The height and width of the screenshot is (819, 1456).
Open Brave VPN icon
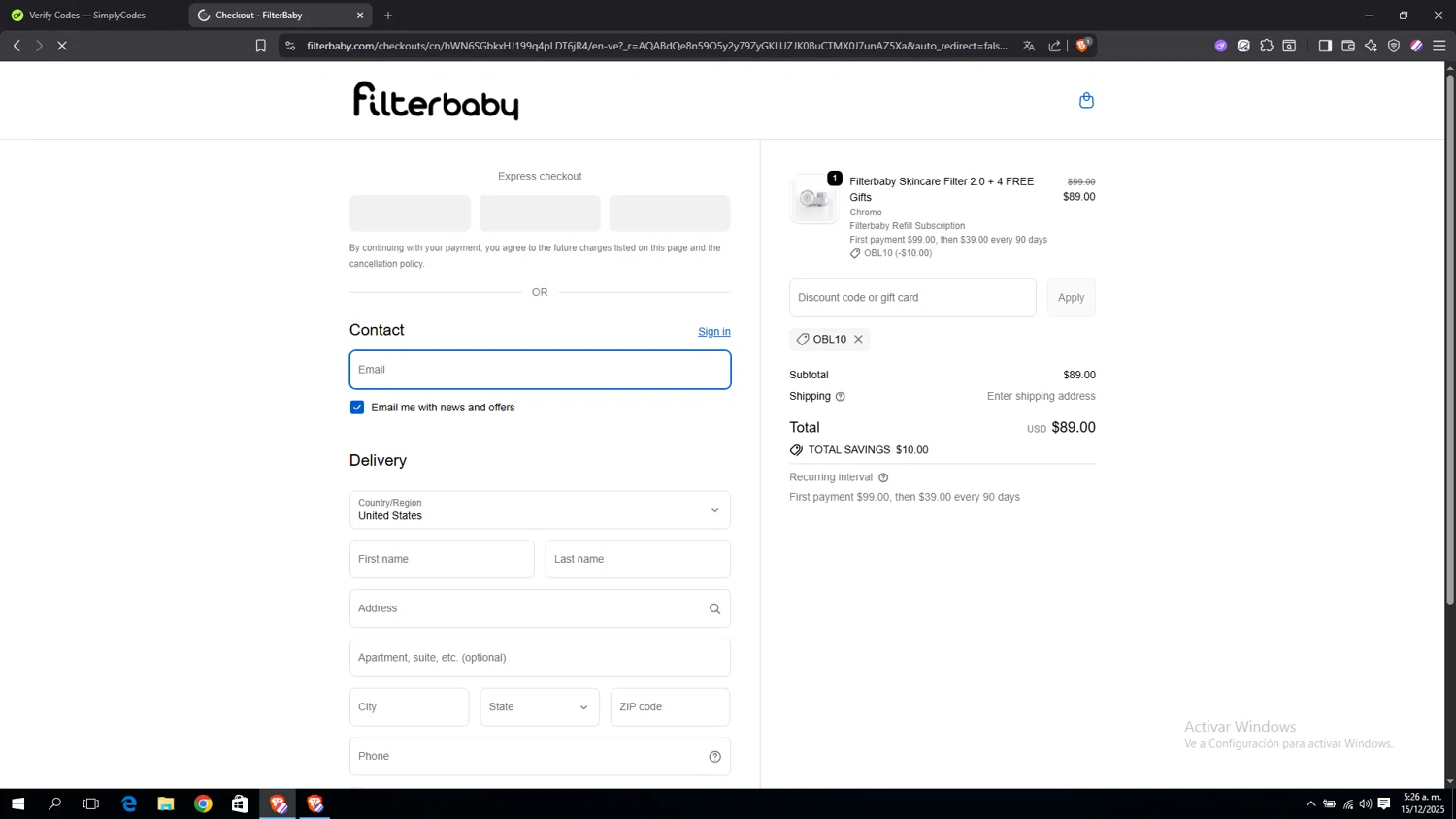(1394, 46)
